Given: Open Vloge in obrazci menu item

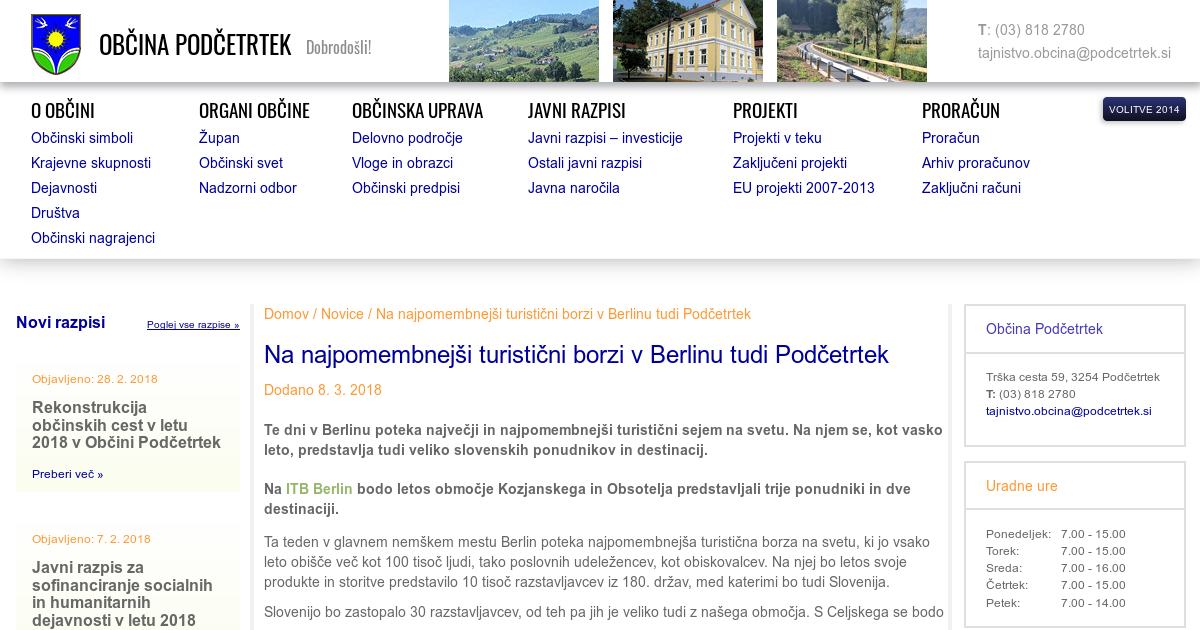Looking at the screenshot, I should pyautogui.click(x=402, y=163).
